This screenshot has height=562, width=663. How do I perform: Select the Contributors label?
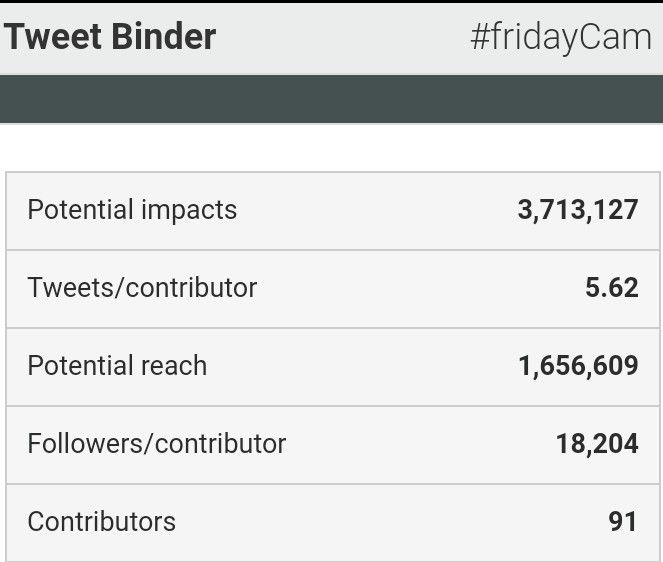click(x=101, y=522)
